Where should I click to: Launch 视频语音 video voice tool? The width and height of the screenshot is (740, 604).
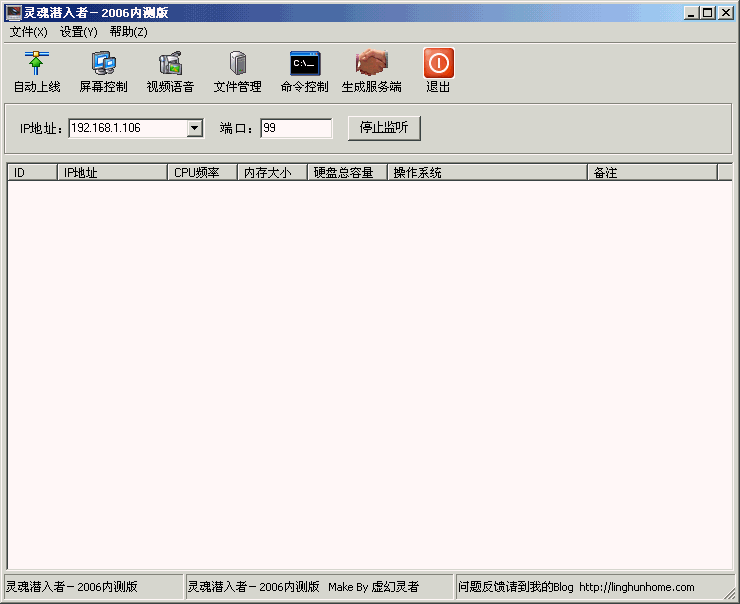click(x=170, y=64)
